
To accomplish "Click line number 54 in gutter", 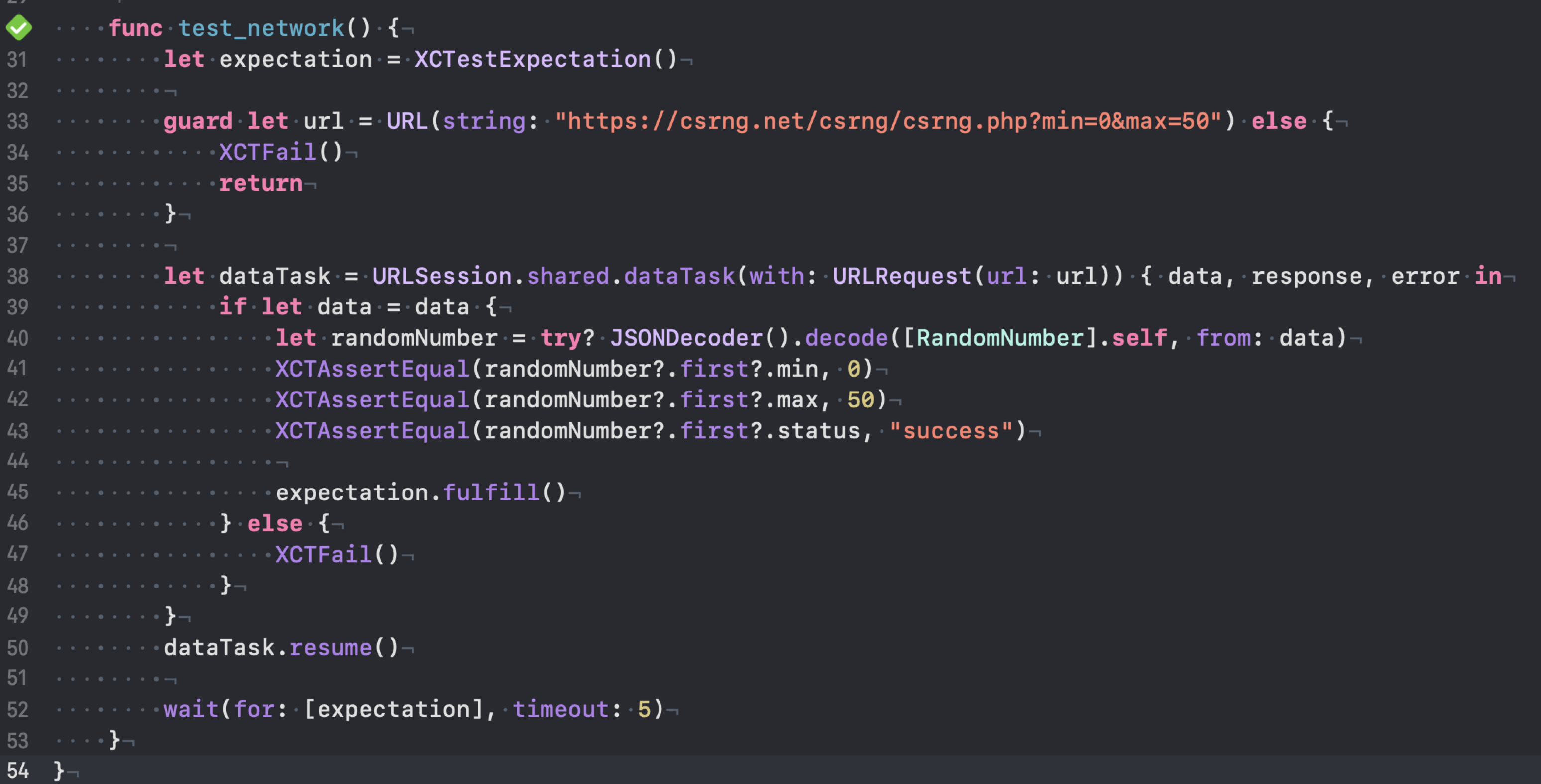I will [17, 770].
